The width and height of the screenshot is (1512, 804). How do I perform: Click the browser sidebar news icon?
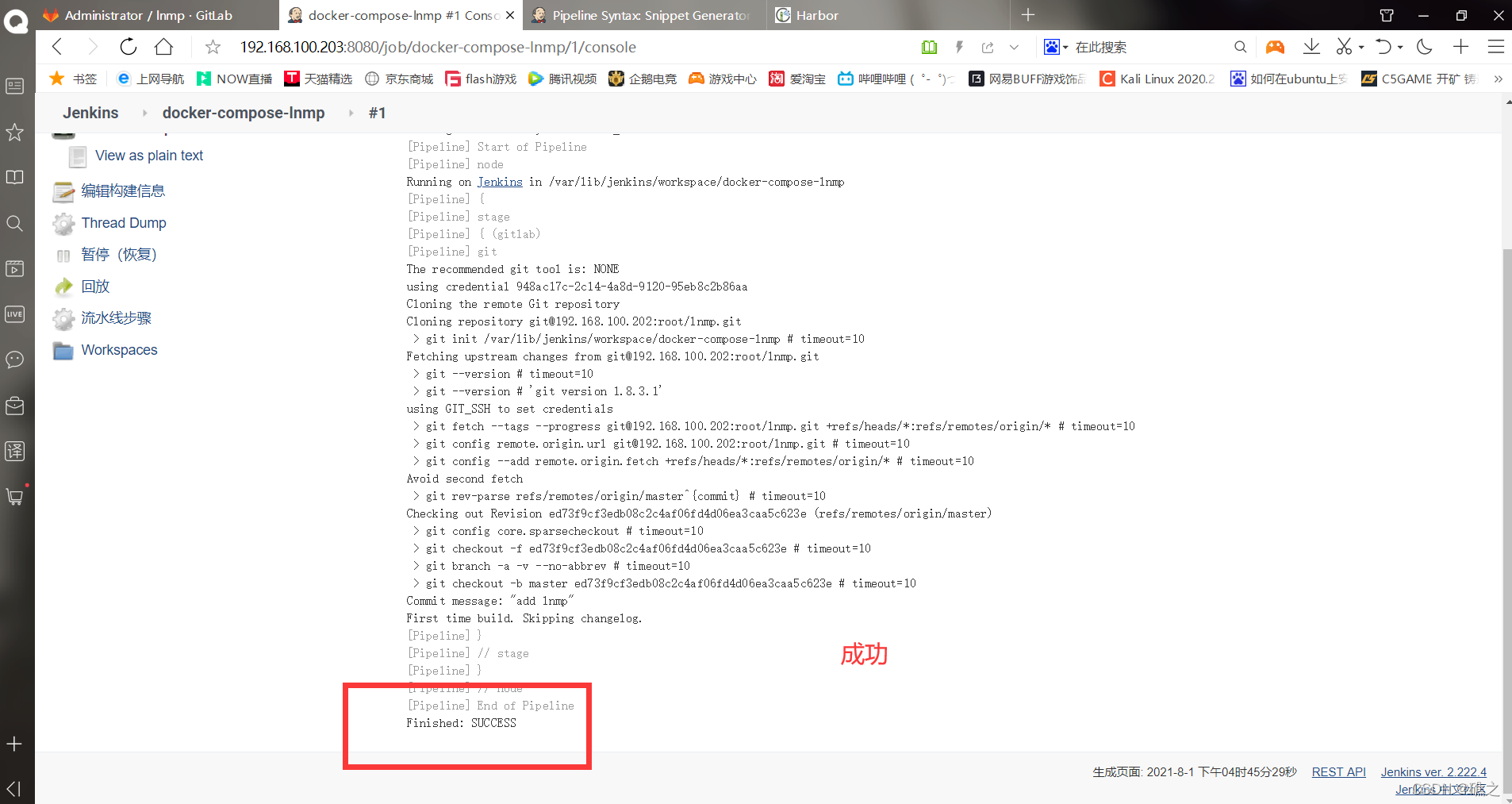(14, 86)
